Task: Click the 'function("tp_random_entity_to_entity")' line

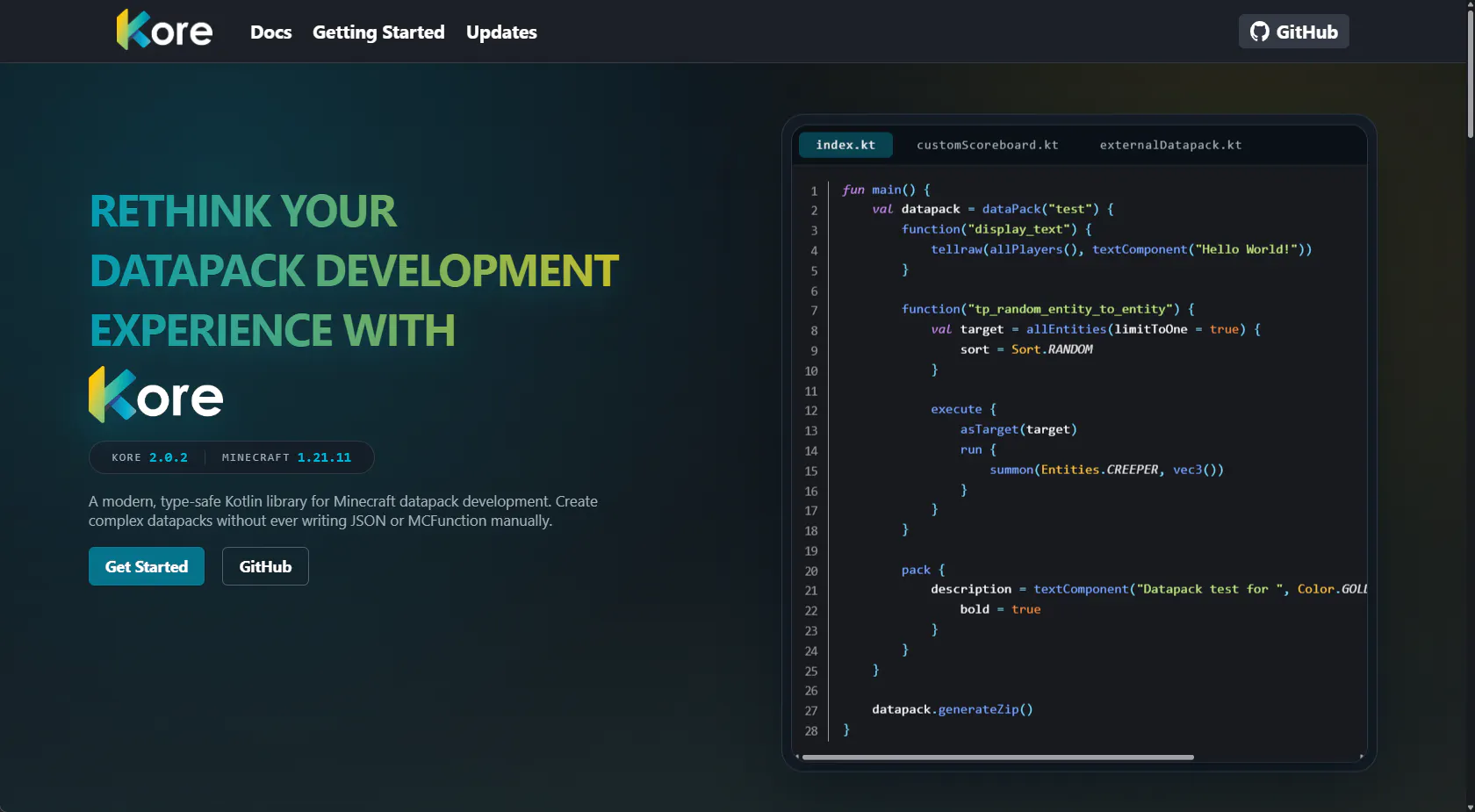Action: pyautogui.click(x=1048, y=309)
